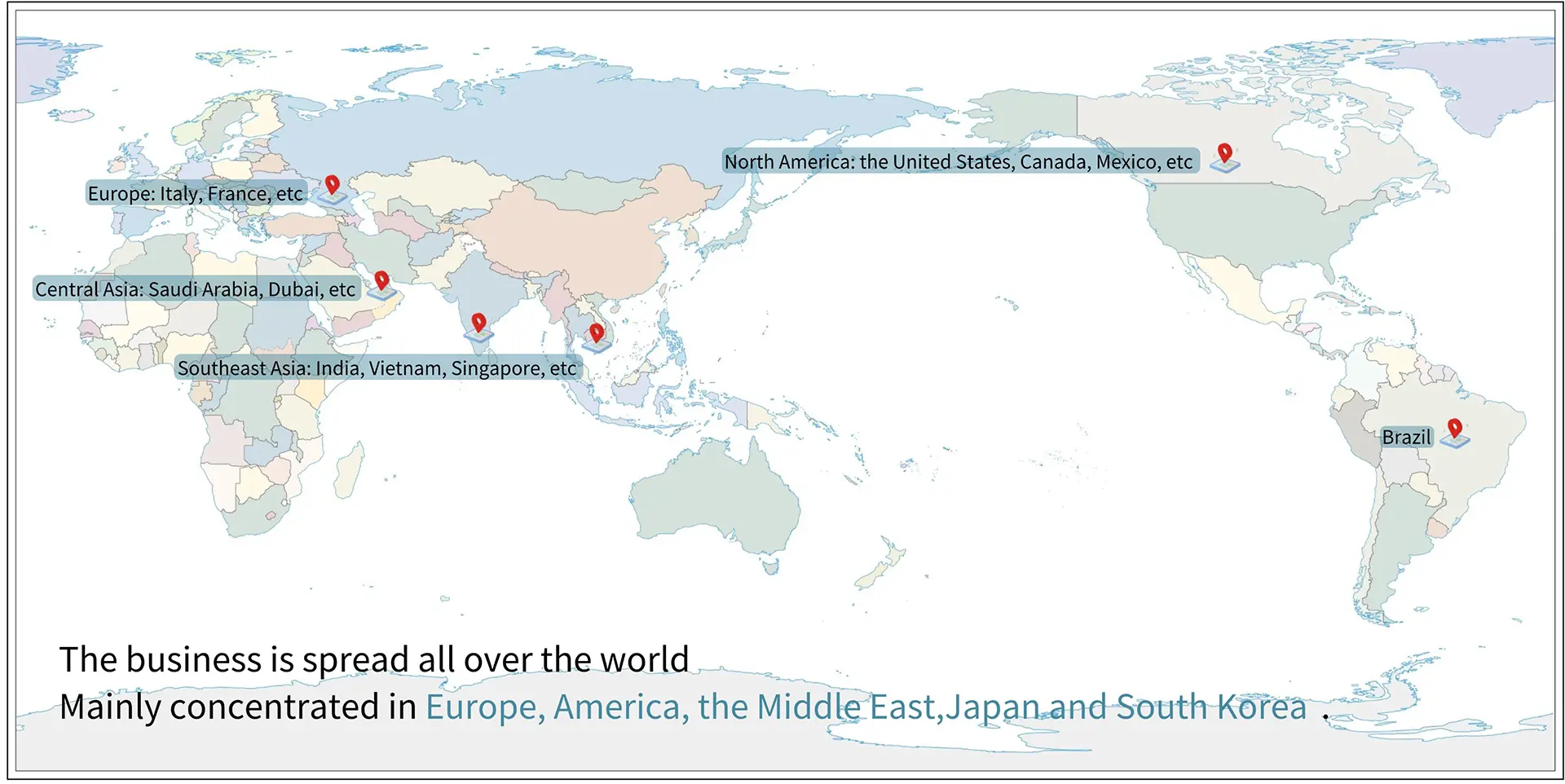The image size is (1565, 784).
Task: Click the red pin next to Europe label
Action: (x=332, y=187)
